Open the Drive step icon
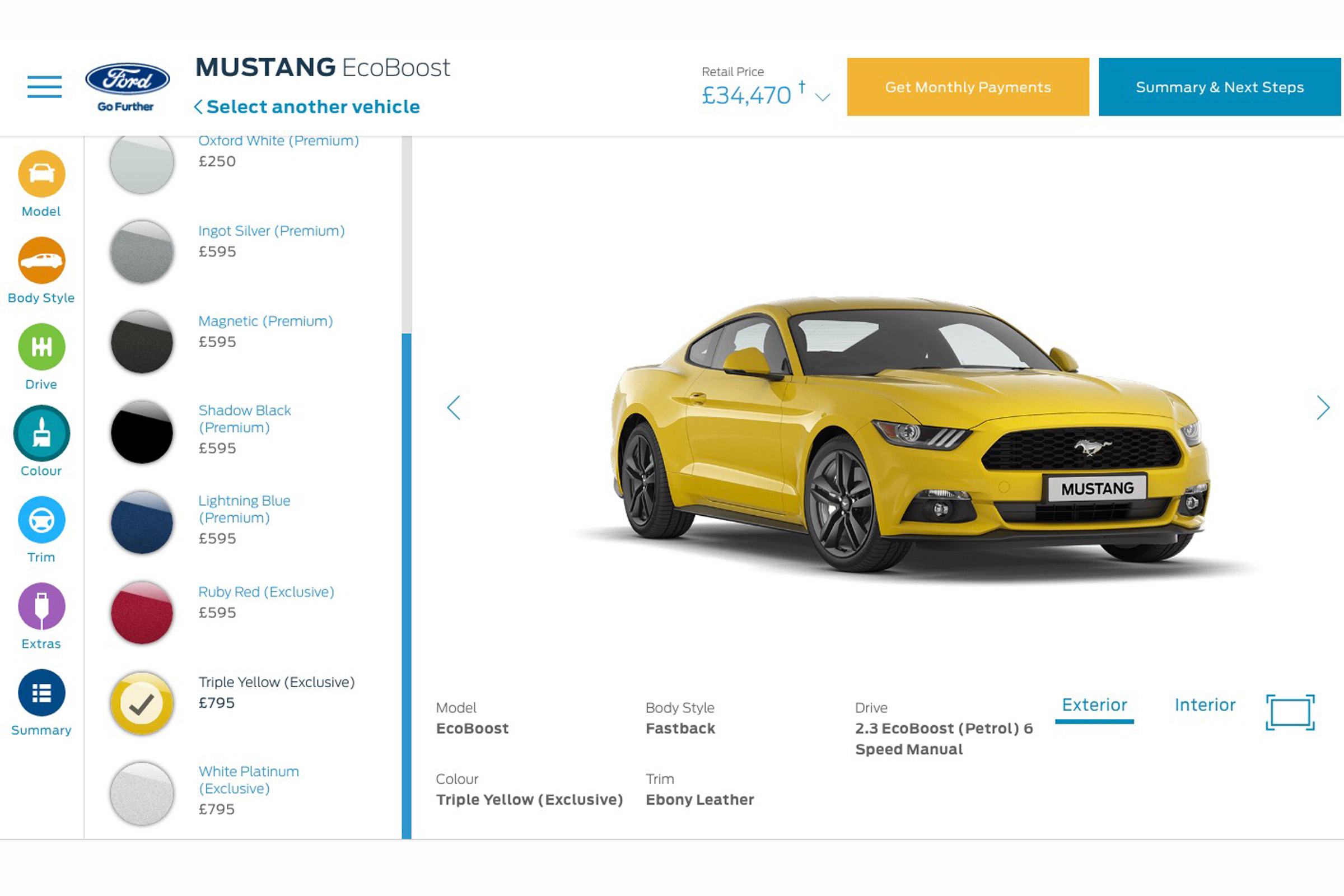This screenshot has height=896, width=1344. (x=41, y=346)
